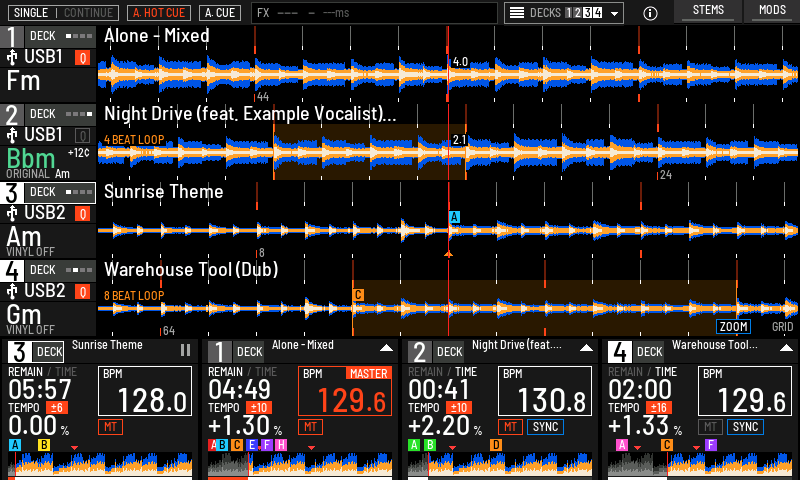Click the overview waveform of deck 2 panel
The height and width of the screenshot is (480, 800).
(500, 465)
